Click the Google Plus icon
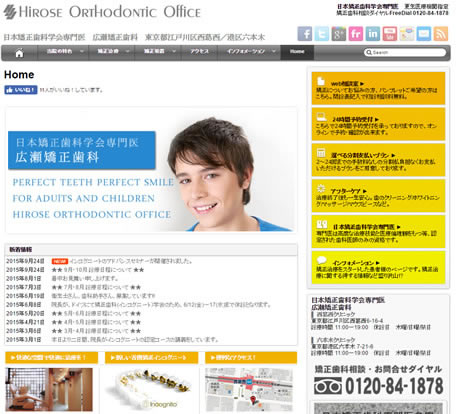This screenshot has height=414, width=460. pos(339,34)
